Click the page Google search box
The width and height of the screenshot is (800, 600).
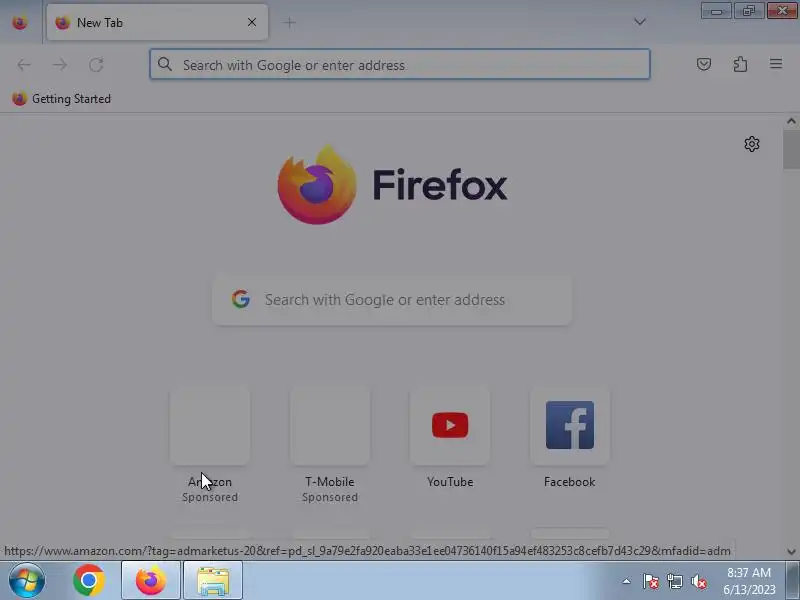click(392, 299)
